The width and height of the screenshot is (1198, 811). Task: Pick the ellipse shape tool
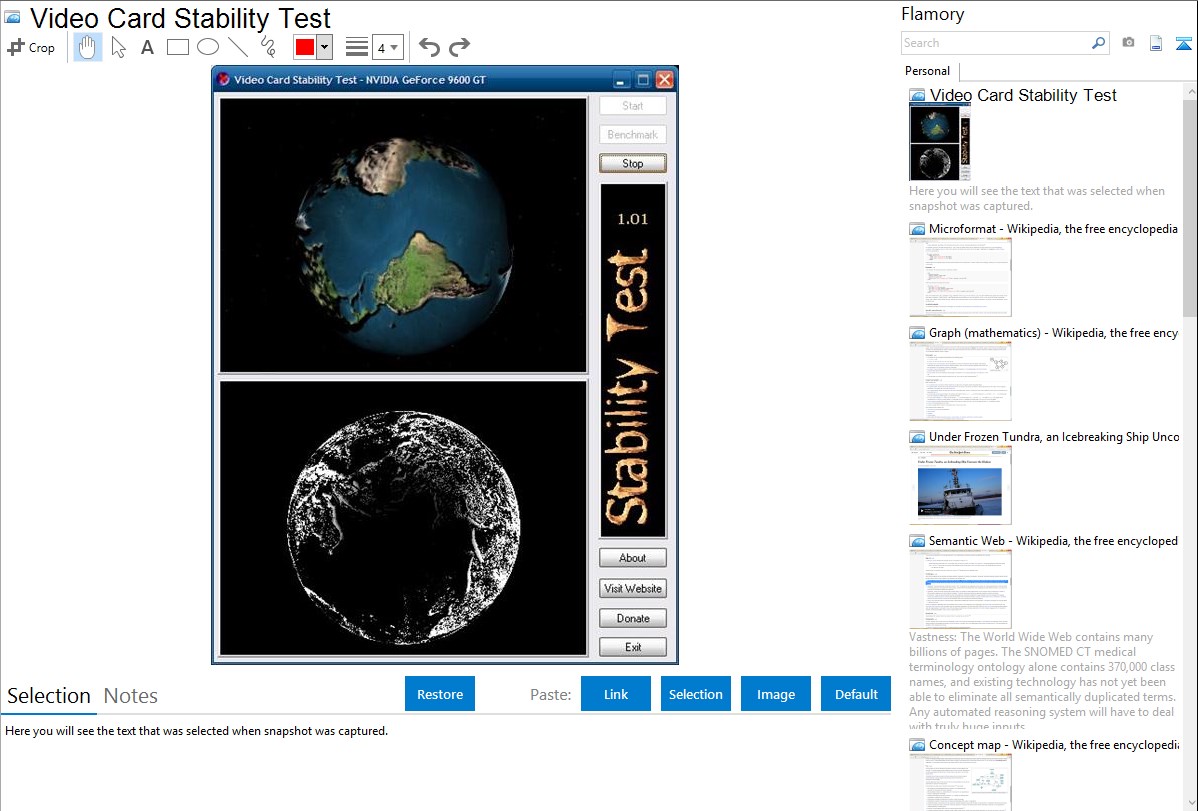tap(208, 47)
